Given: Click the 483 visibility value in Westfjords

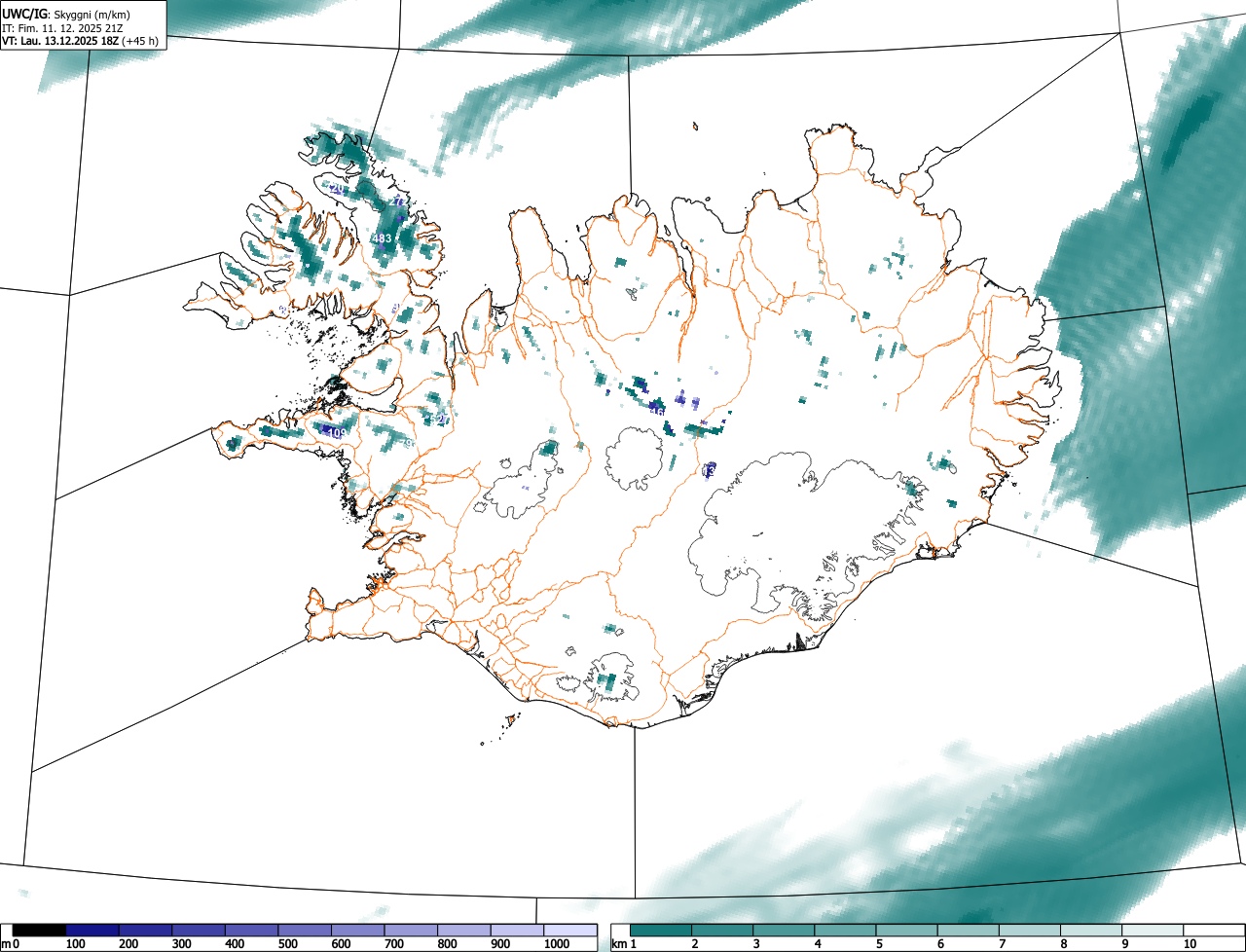Looking at the screenshot, I should (382, 238).
